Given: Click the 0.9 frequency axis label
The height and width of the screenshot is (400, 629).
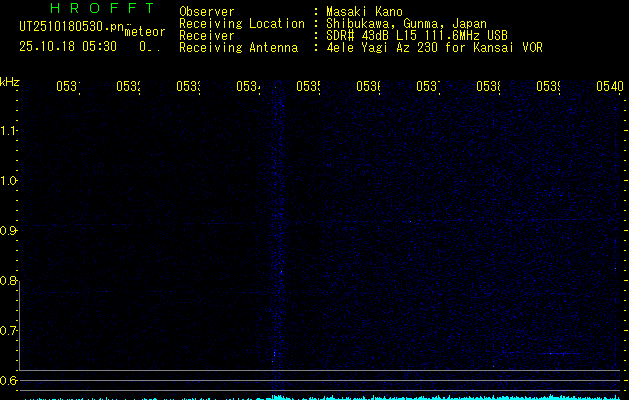Looking at the screenshot, I should pyautogui.click(x=8, y=231).
